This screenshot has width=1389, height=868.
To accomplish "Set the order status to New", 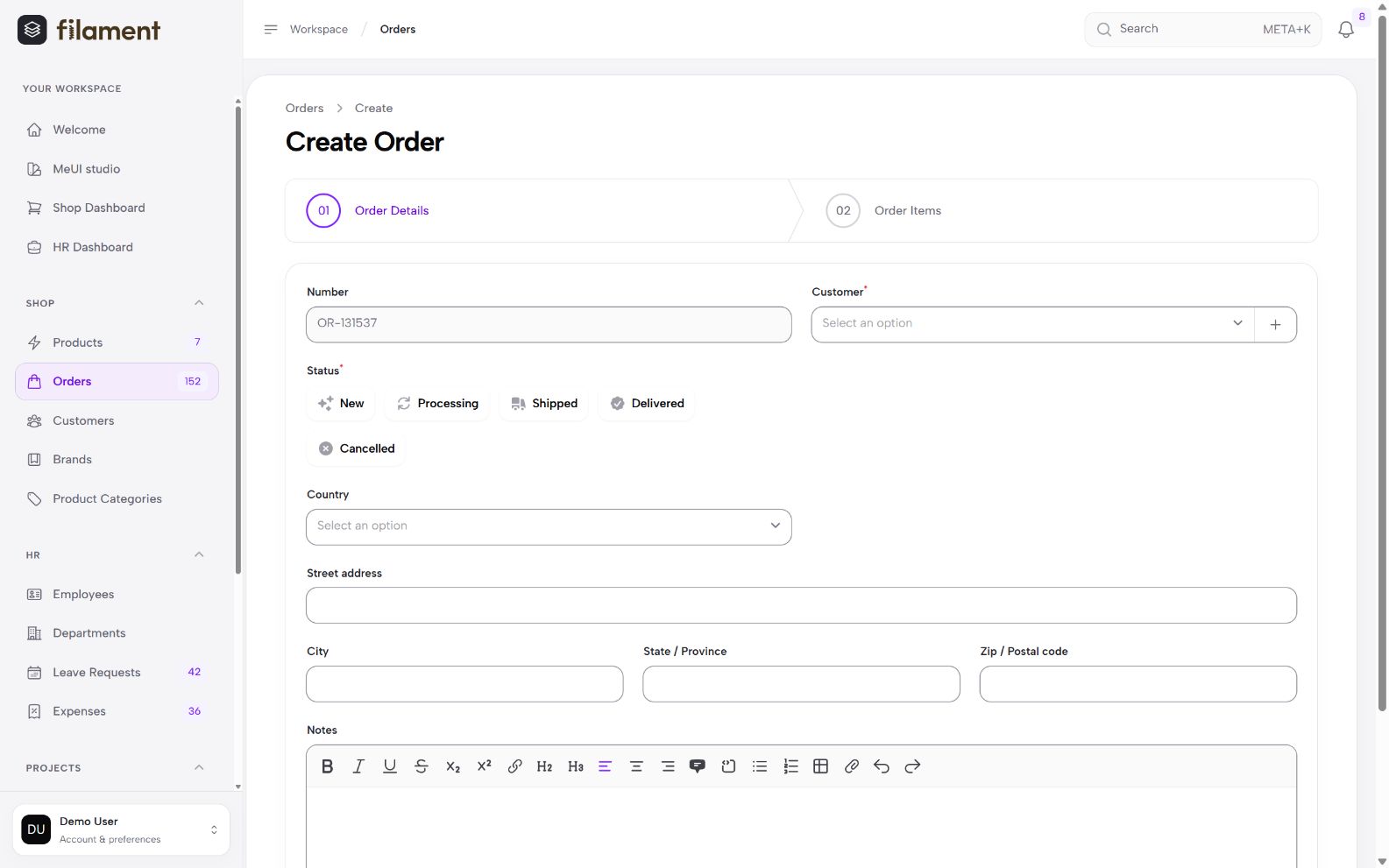I will 341,404.
